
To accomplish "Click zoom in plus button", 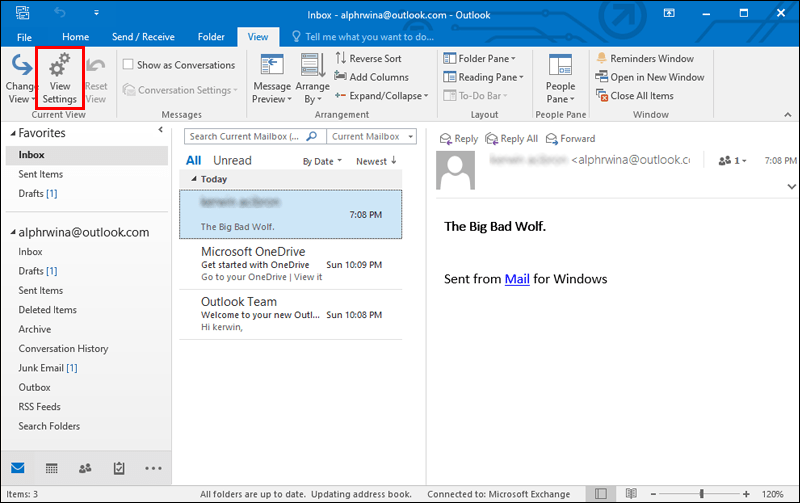I will 746,494.
